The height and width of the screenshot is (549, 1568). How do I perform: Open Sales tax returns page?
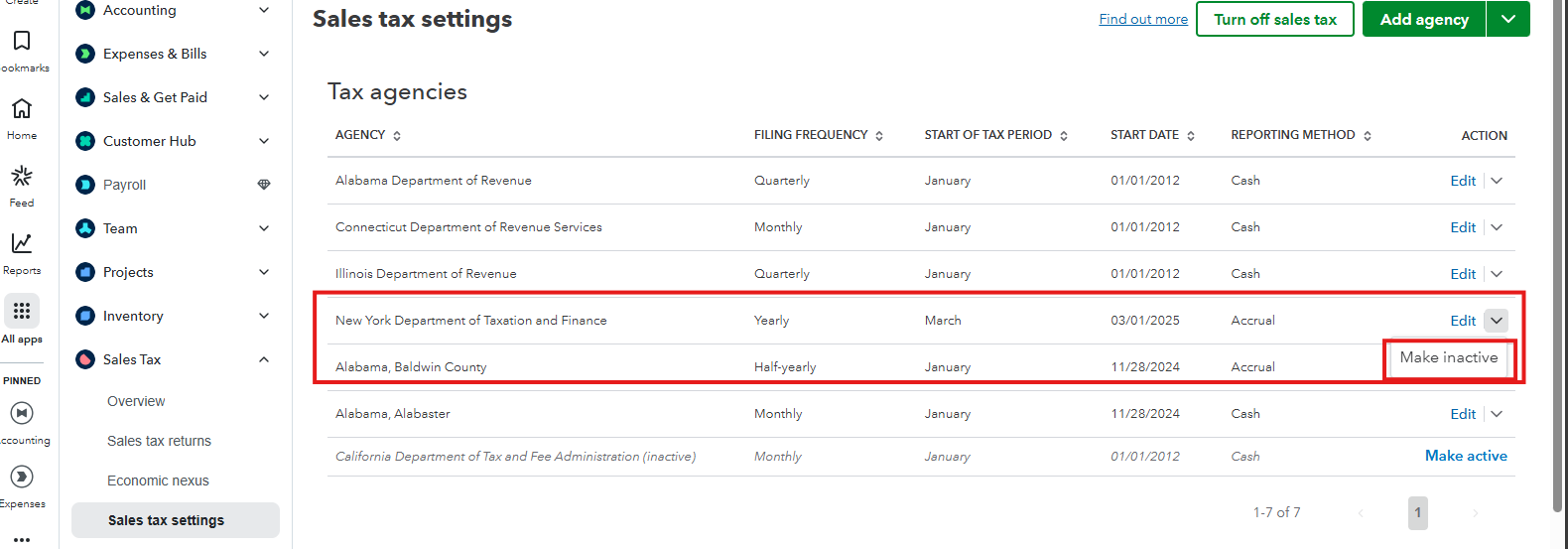pos(159,441)
